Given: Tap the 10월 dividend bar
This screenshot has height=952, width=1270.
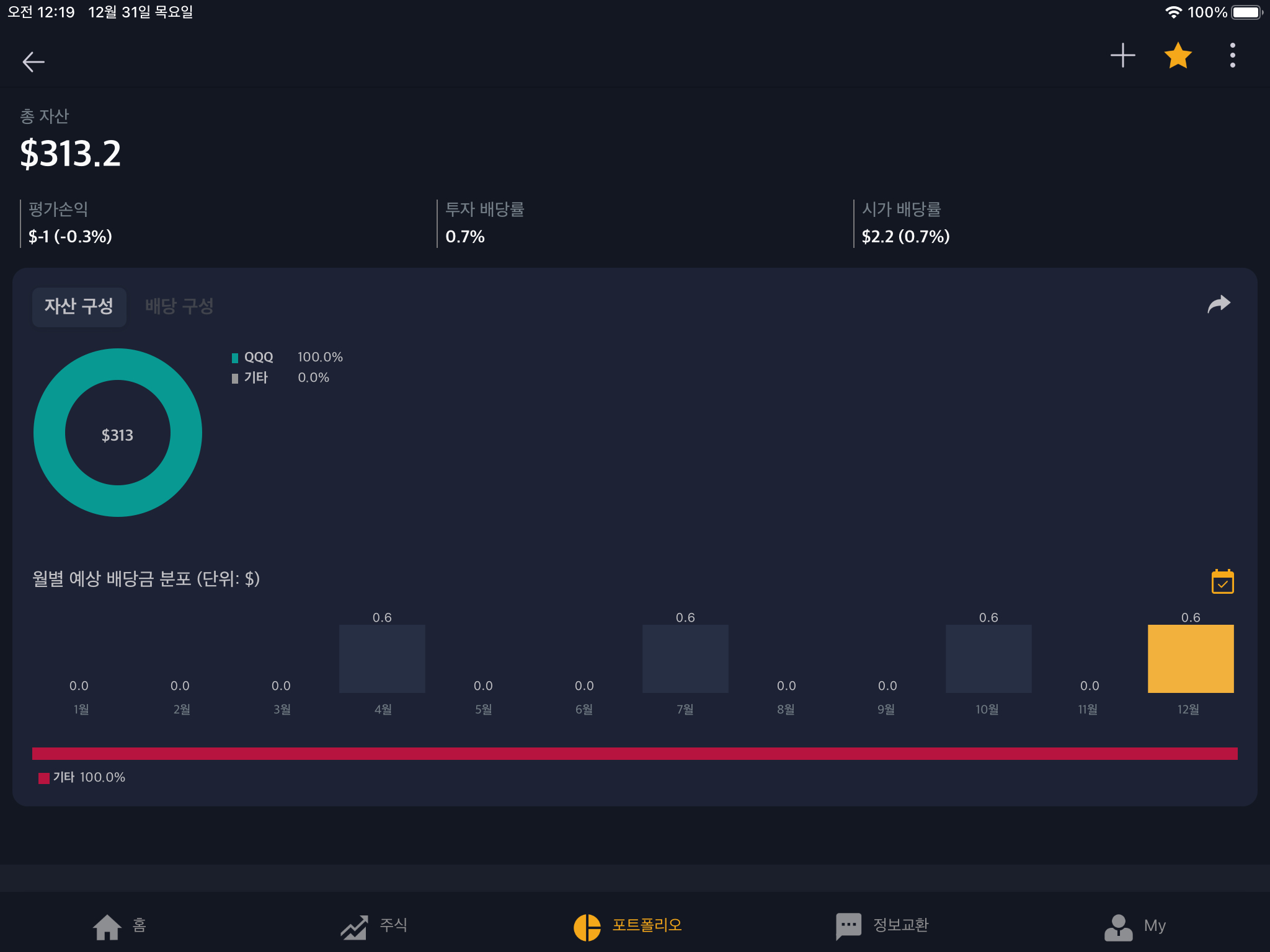Looking at the screenshot, I should coord(988,658).
